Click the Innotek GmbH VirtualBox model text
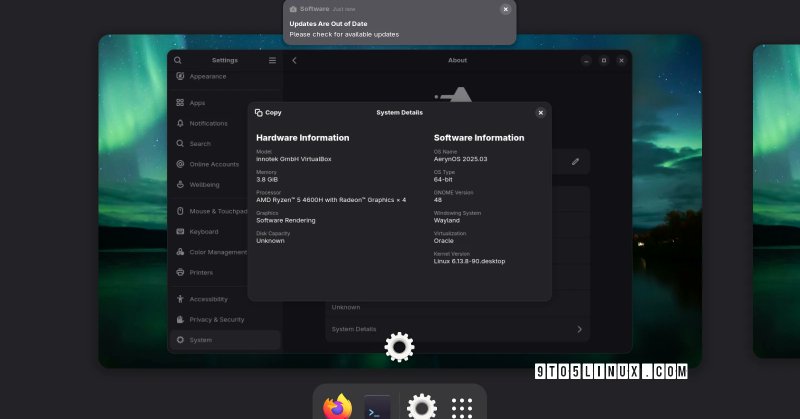The height and width of the screenshot is (419, 800). click(294, 159)
